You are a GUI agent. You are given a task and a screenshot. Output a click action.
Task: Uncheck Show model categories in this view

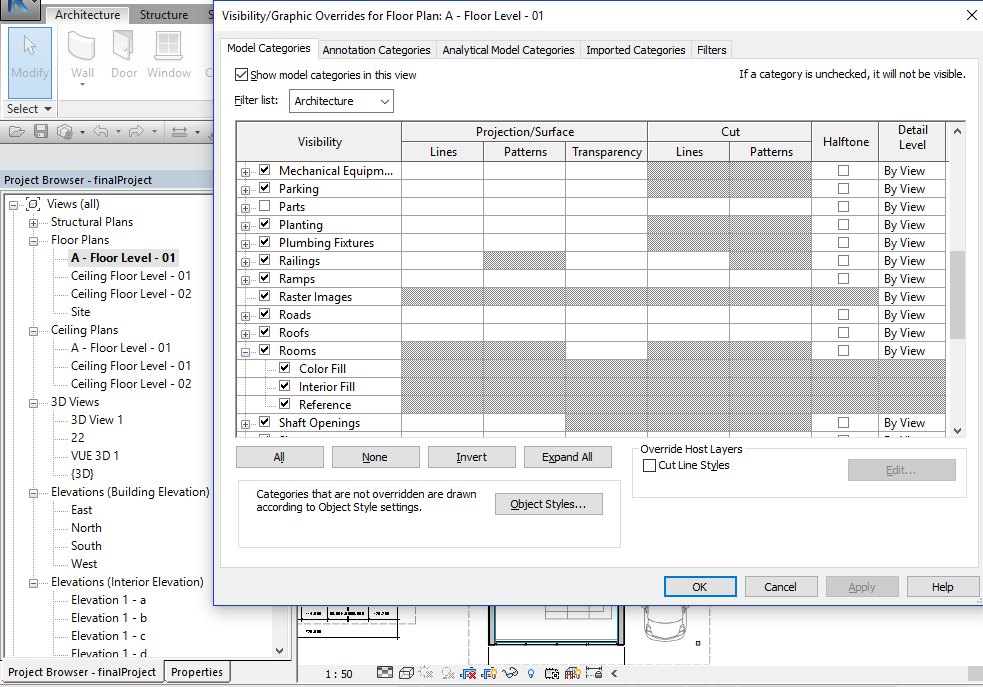[x=241, y=75]
